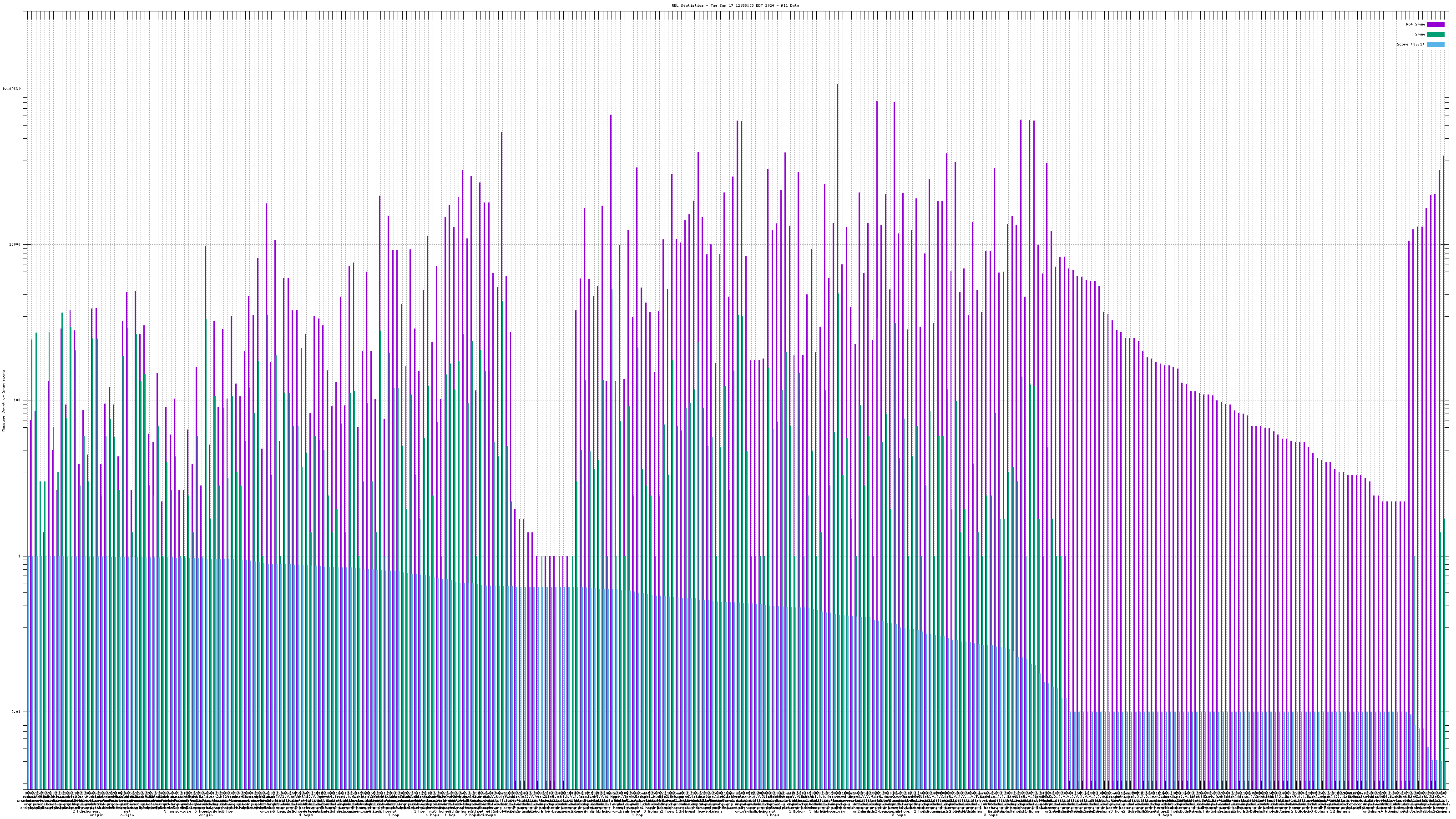This screenshot has height=819, width=1456.
Task: Select the 'Score (0..1)' legend label
Action: [x=1410, y=44]
